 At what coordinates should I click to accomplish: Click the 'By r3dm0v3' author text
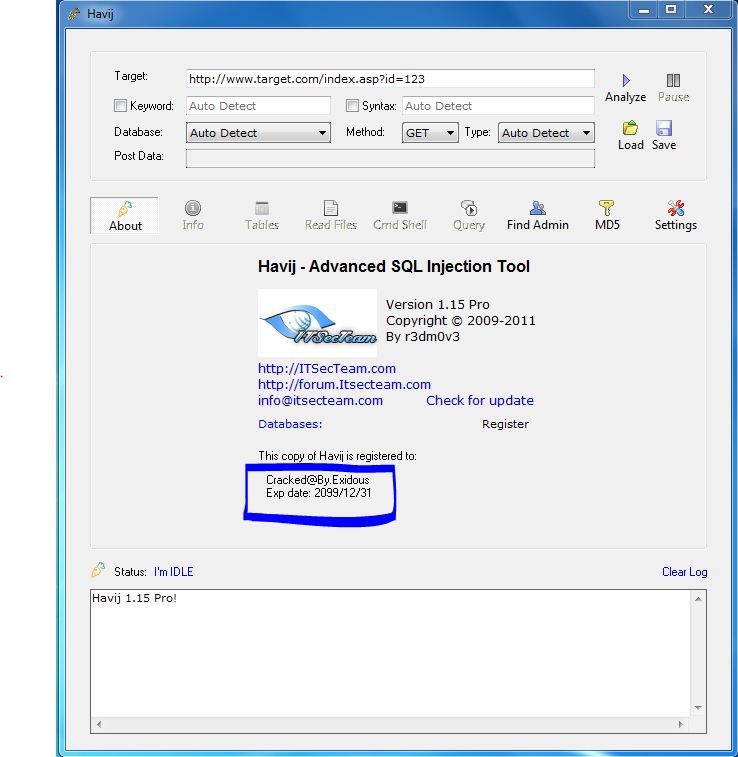pos(423,336)
